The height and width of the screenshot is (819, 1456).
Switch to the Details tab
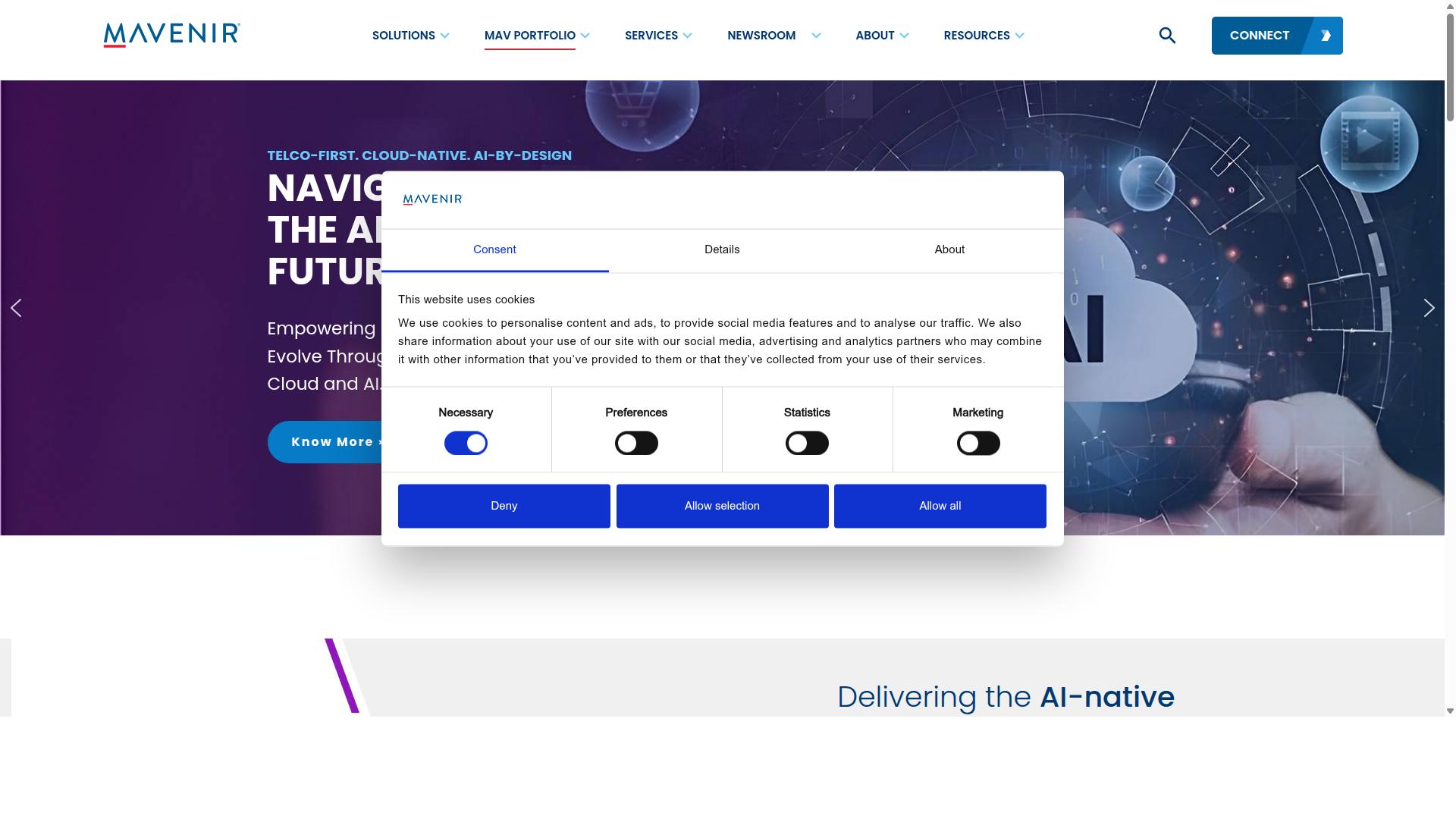(x=722, y=250)
